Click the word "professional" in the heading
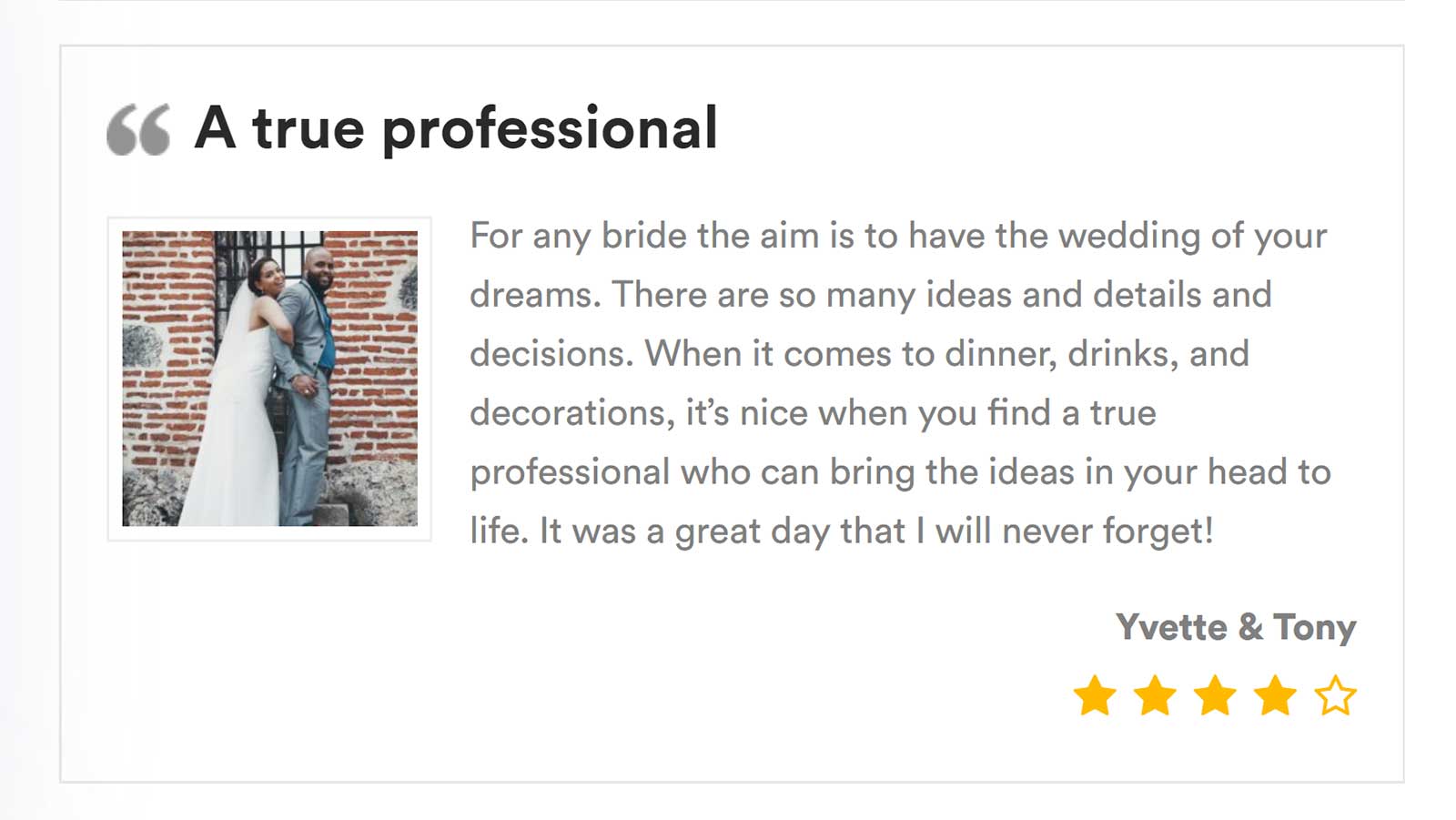This screenshot has height=820, width=1456. click(550, 128)
